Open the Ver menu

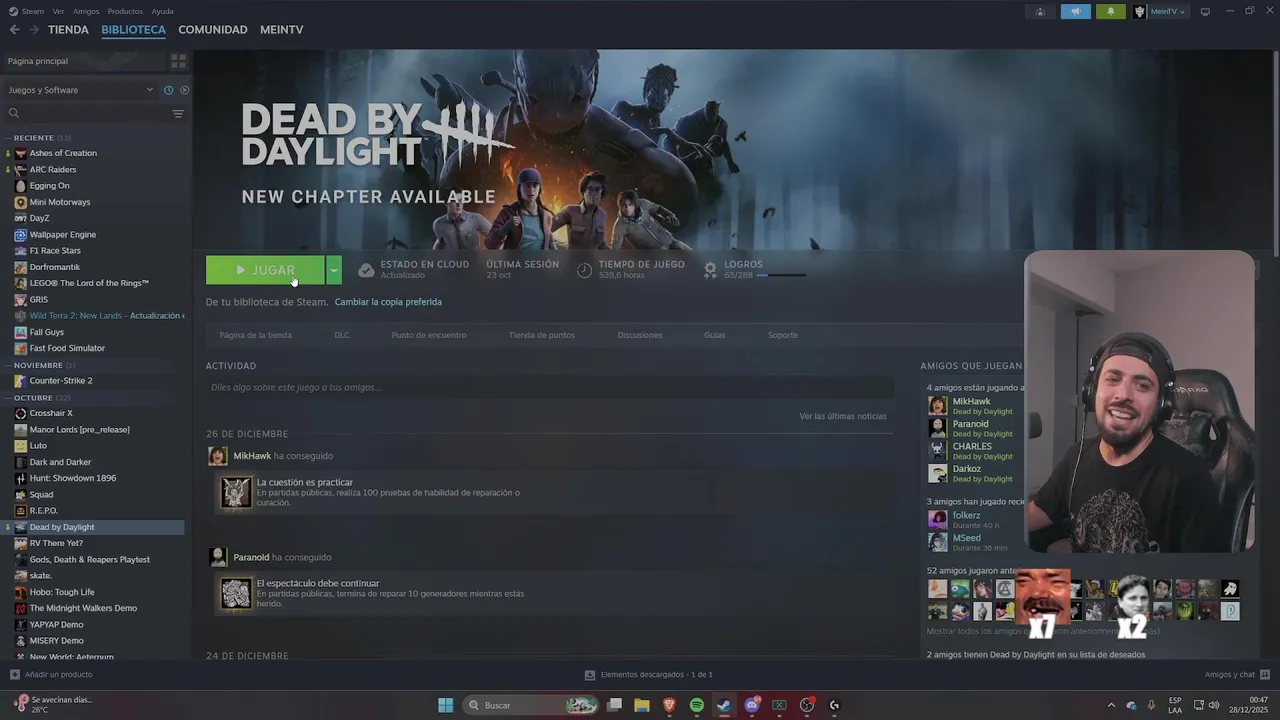58,11
